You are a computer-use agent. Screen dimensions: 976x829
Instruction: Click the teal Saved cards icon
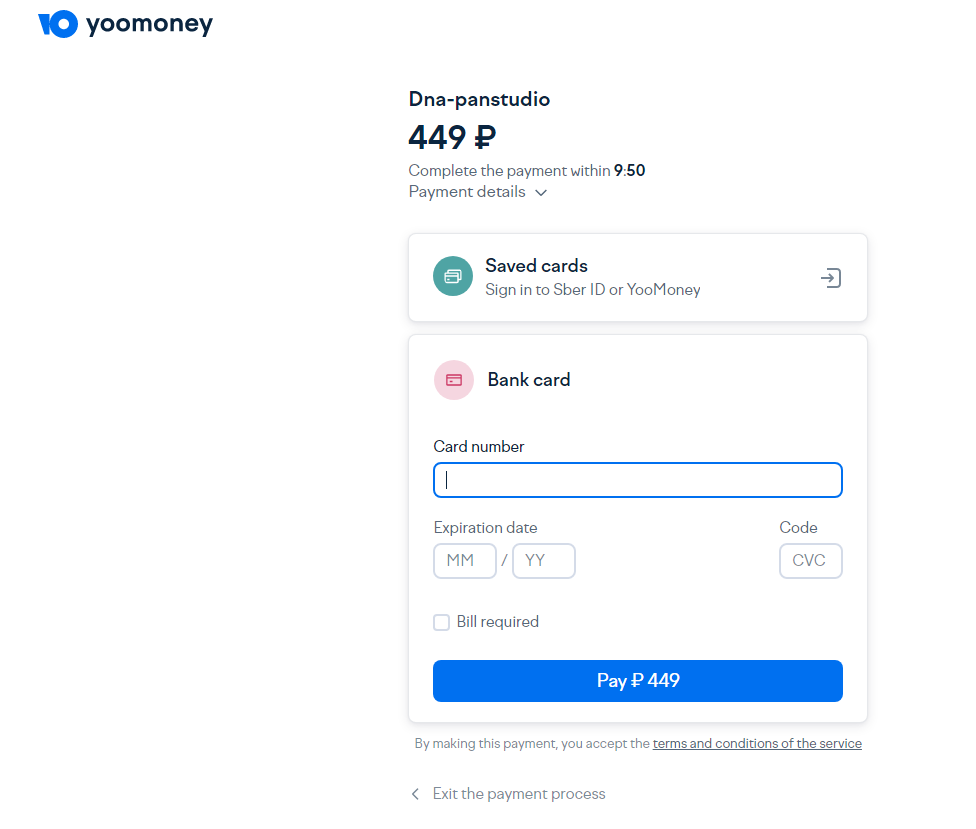(x=453, y=276)
